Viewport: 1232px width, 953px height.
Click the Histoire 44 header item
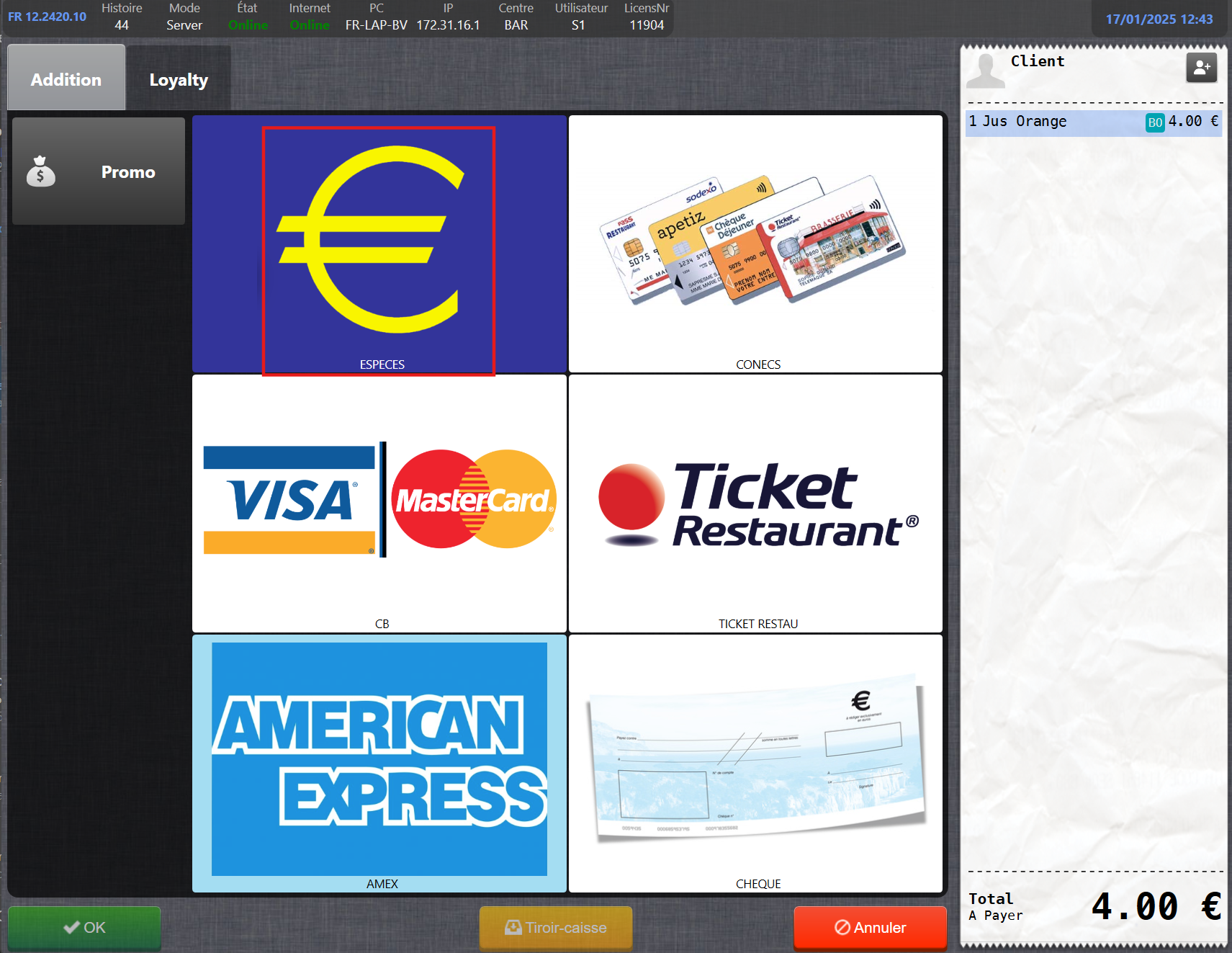122,17
